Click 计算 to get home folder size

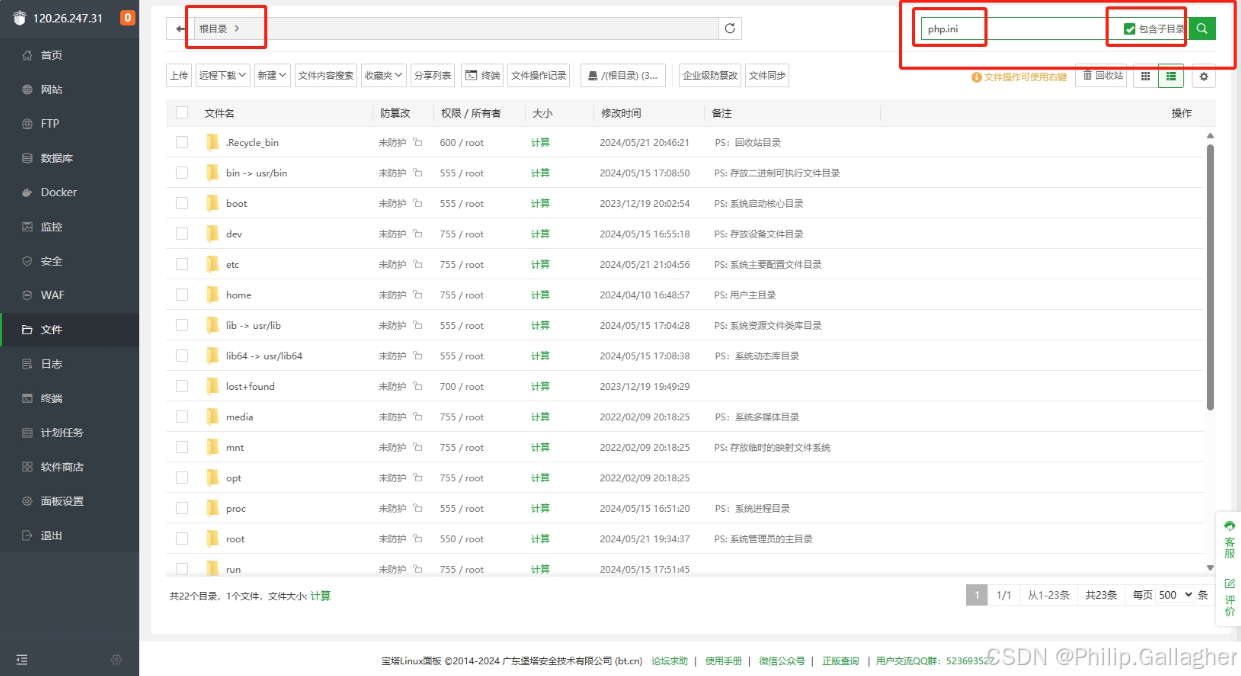[539, 294]
